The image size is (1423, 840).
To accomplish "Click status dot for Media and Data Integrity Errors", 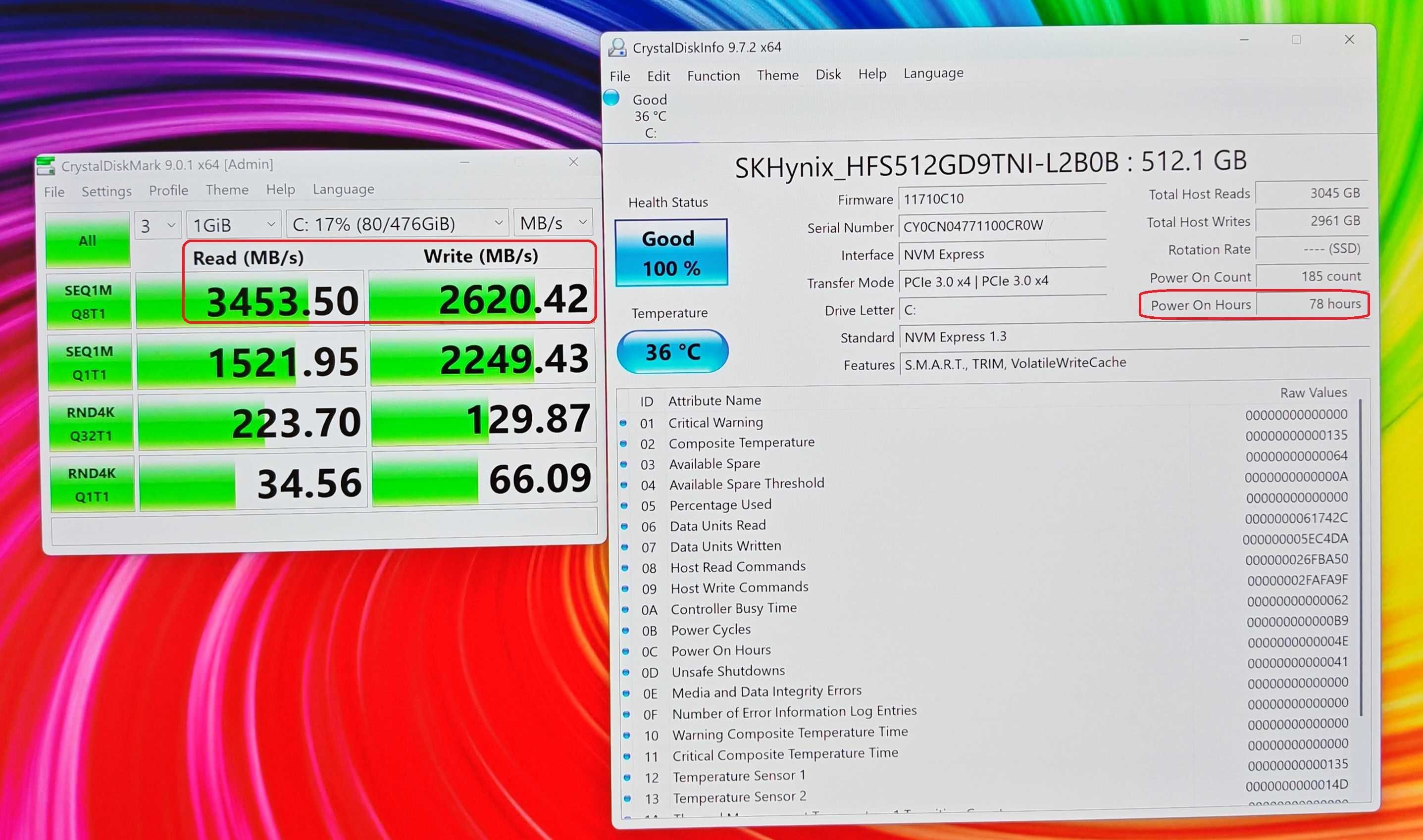I will 626,693.
